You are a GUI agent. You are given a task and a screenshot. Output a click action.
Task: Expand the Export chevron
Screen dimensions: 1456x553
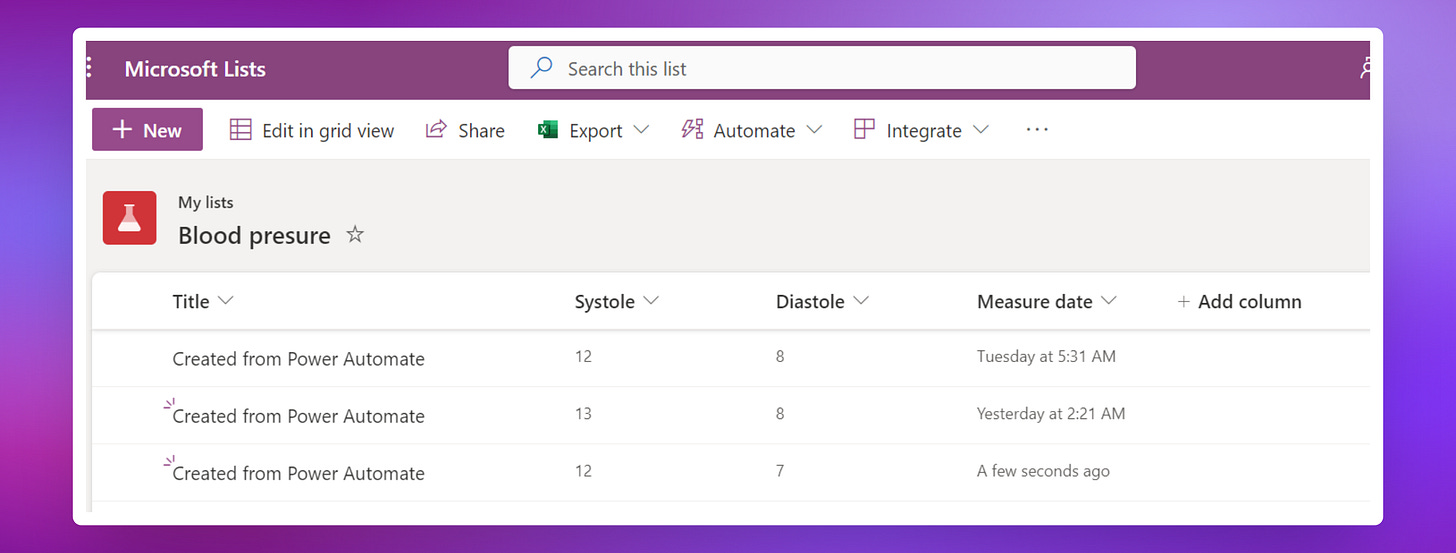[x=641, y=130]
